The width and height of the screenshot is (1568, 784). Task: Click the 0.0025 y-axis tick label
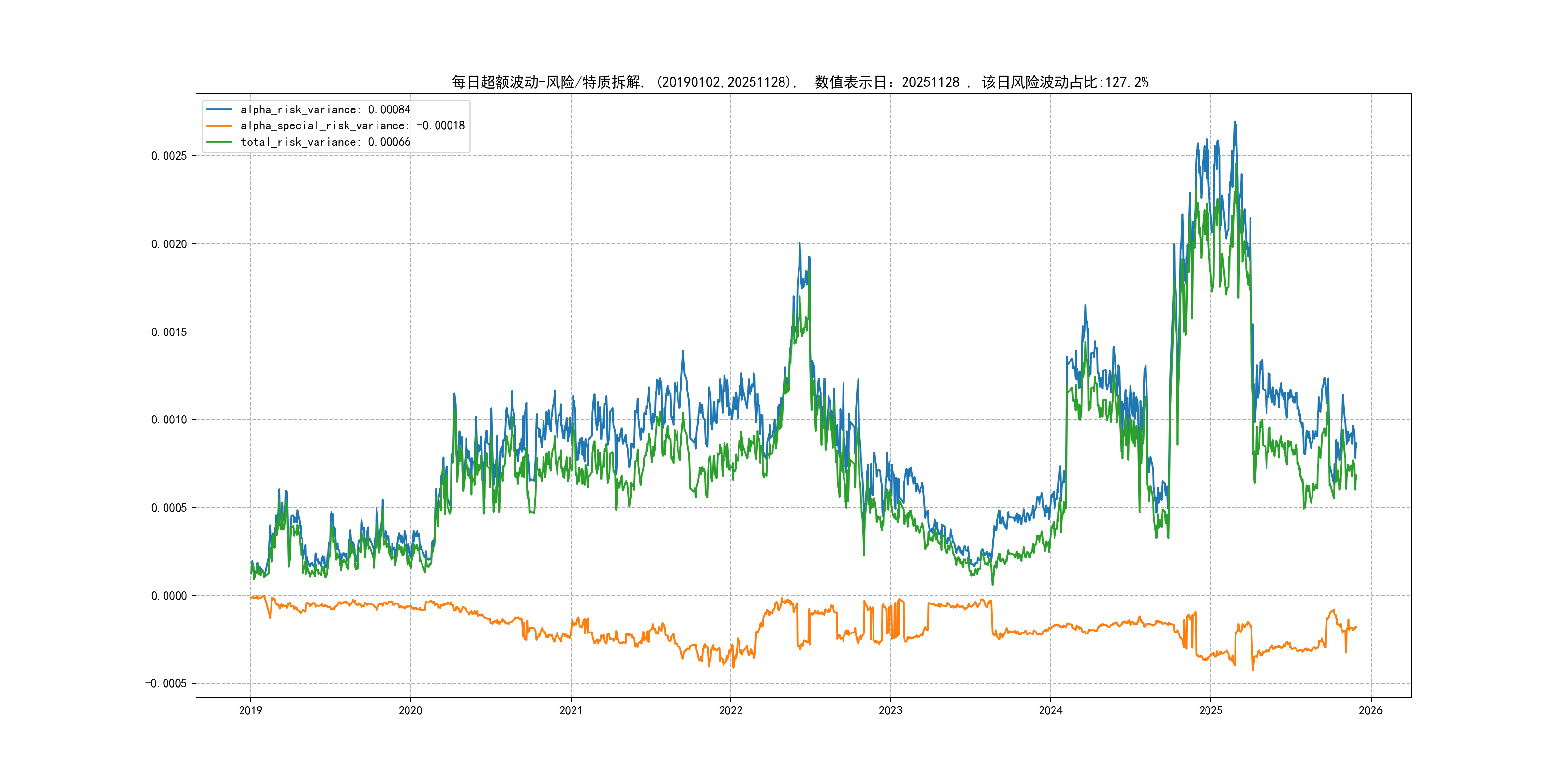tap(168, 156)
